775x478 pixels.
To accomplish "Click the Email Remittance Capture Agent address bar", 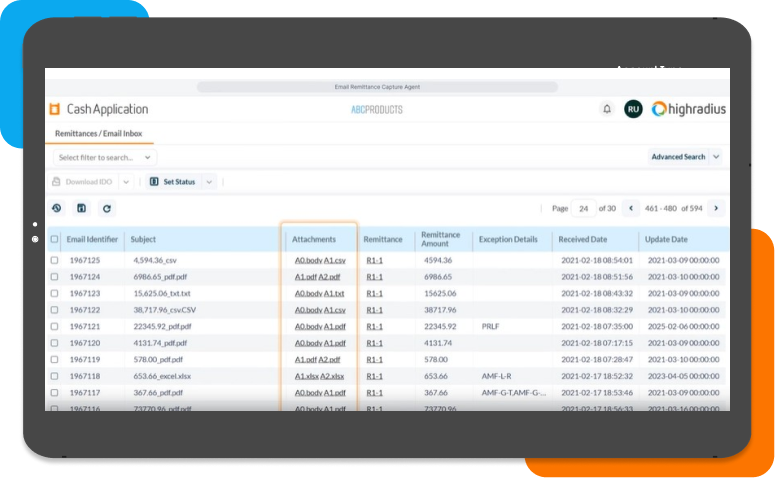I will click(x=377, y=87).
